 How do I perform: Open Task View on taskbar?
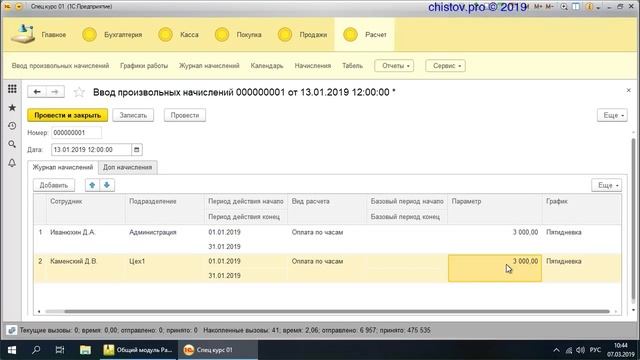[x=60, y=350]
